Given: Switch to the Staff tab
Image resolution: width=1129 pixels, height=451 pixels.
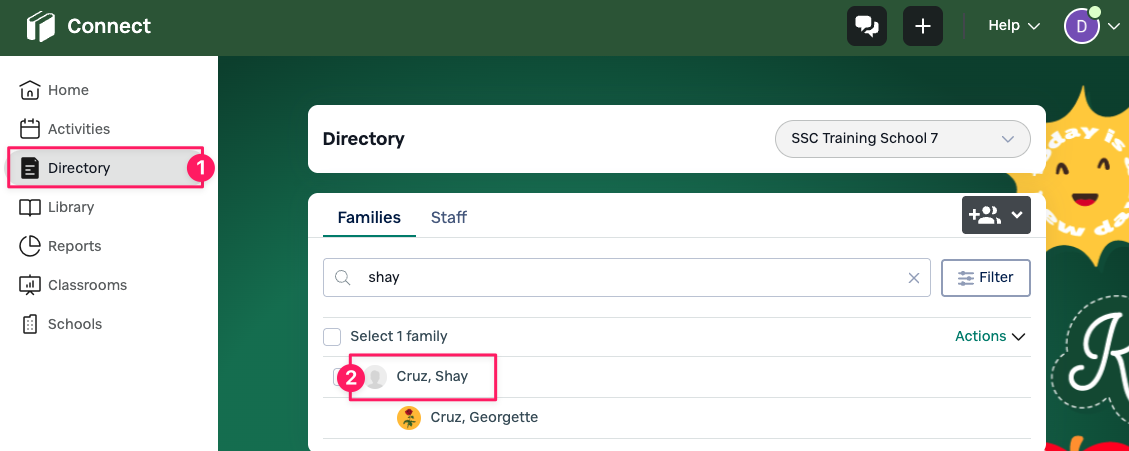Looking at the screenshot, I should pyautogui.click(x=448, y=217).
